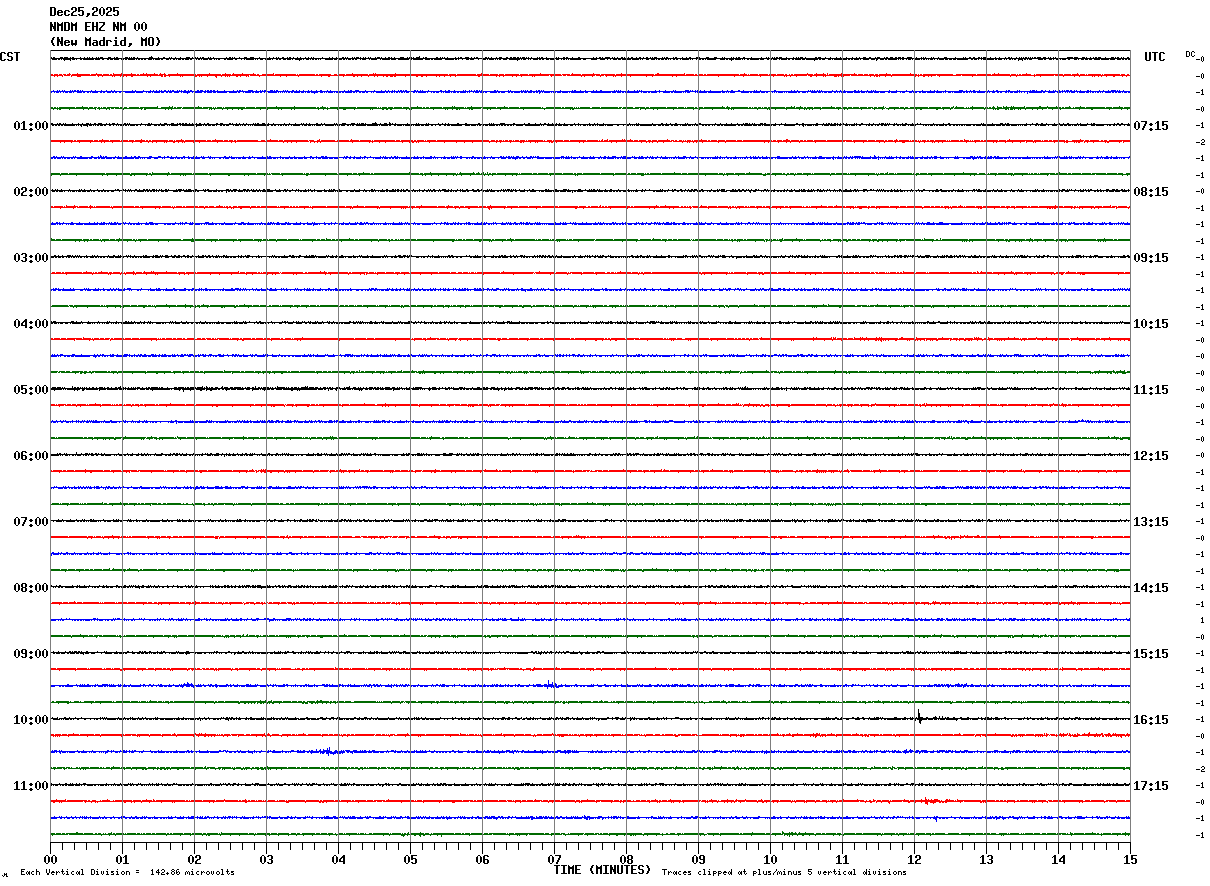Click the CST timezone header
1210x886 pixels.
coord(10,57)
